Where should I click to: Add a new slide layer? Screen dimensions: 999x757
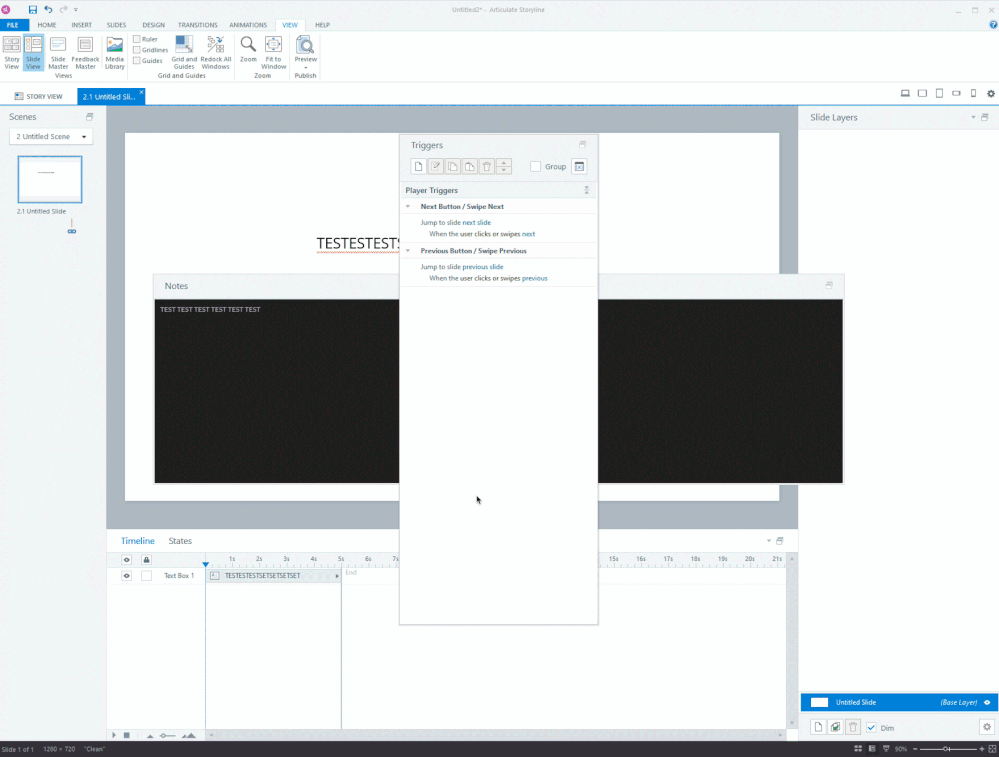click(818, 727)
